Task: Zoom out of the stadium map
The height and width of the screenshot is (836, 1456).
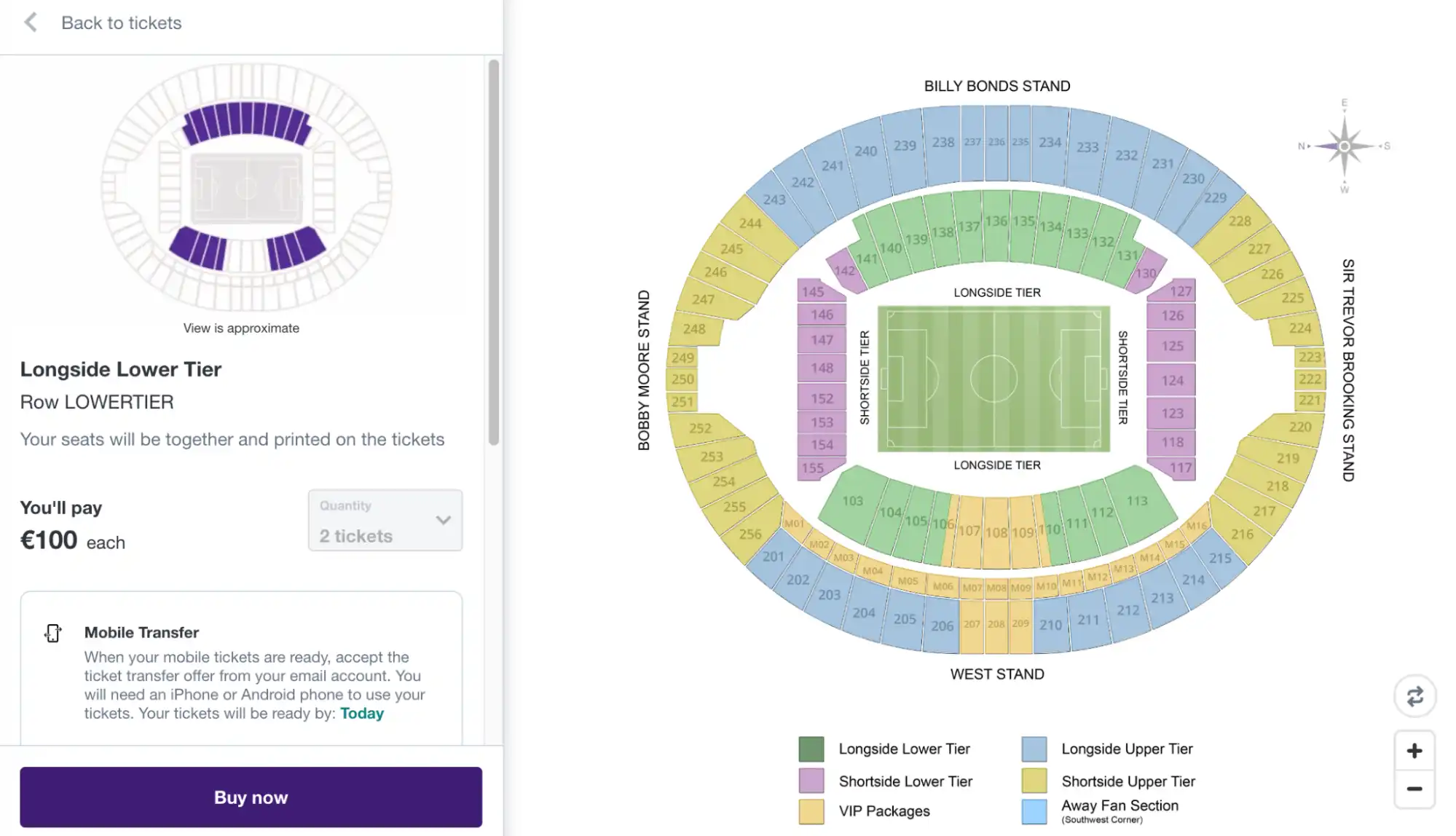Action: pyautogui.click(x=1416, y=788)
